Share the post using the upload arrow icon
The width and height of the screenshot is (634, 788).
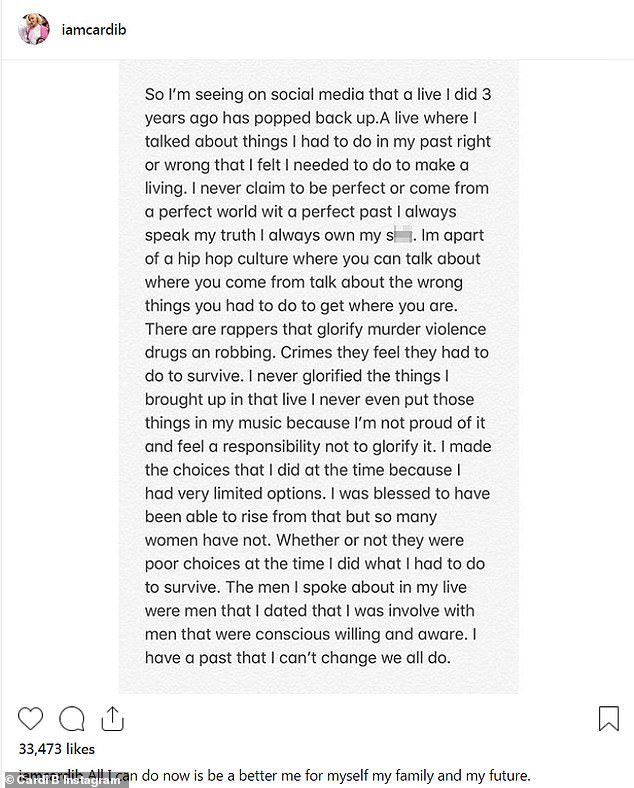point(113,718)
